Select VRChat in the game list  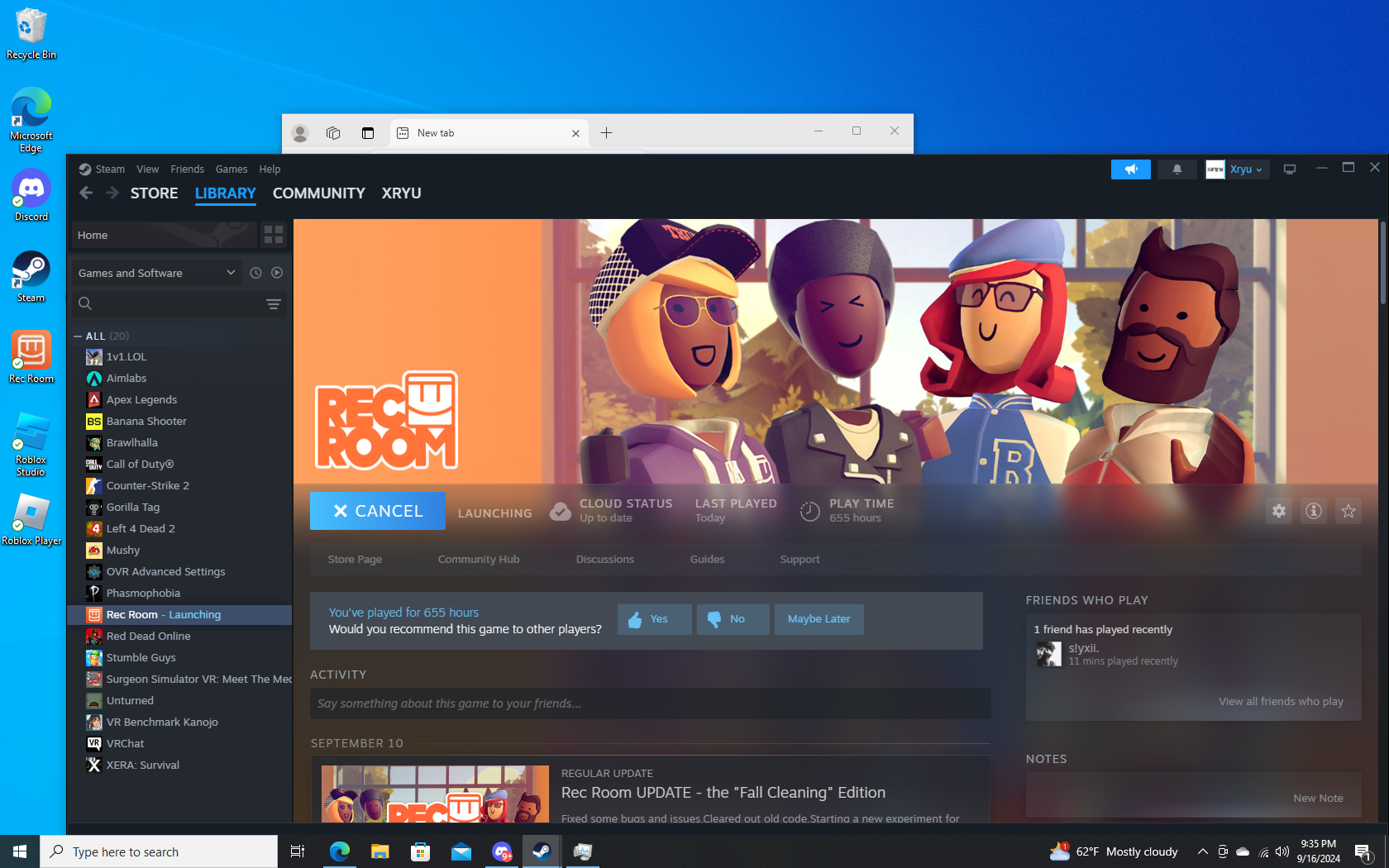[179, 744]
